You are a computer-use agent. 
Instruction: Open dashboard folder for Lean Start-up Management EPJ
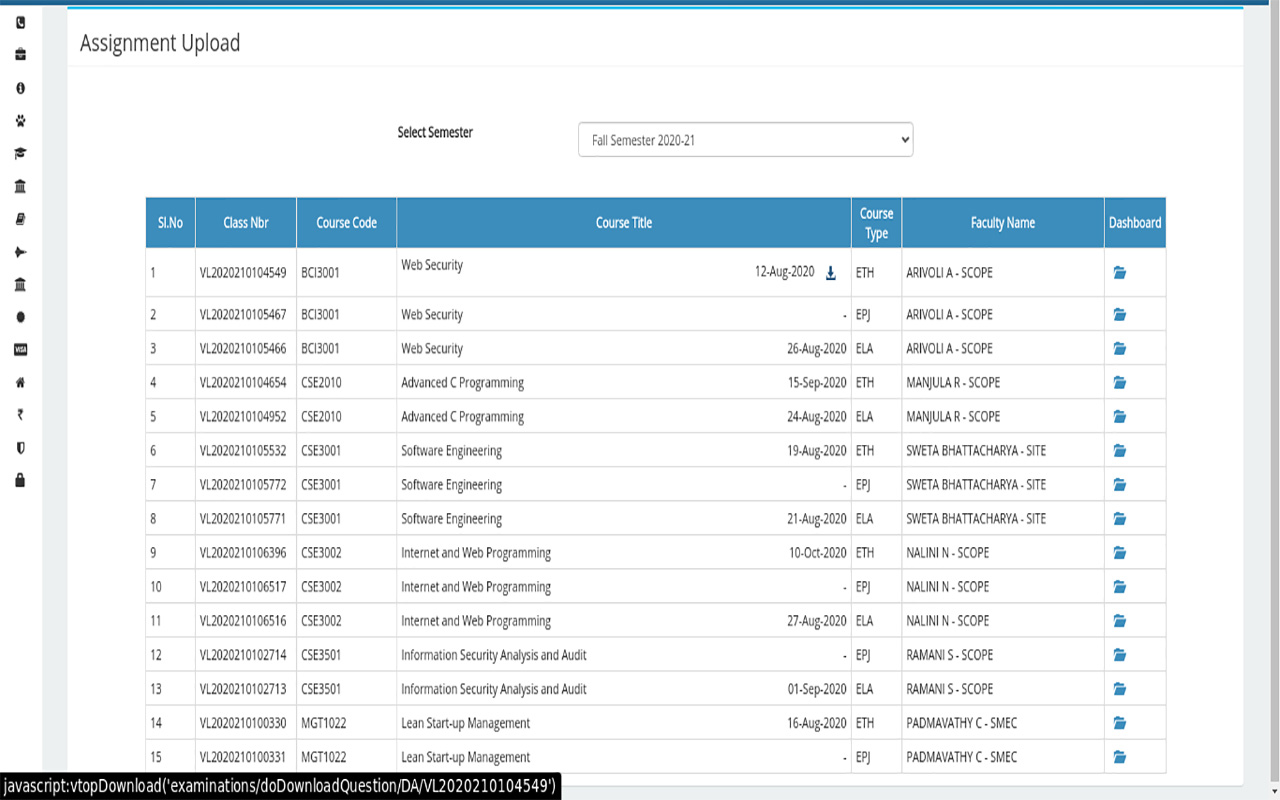[1120, 756]
